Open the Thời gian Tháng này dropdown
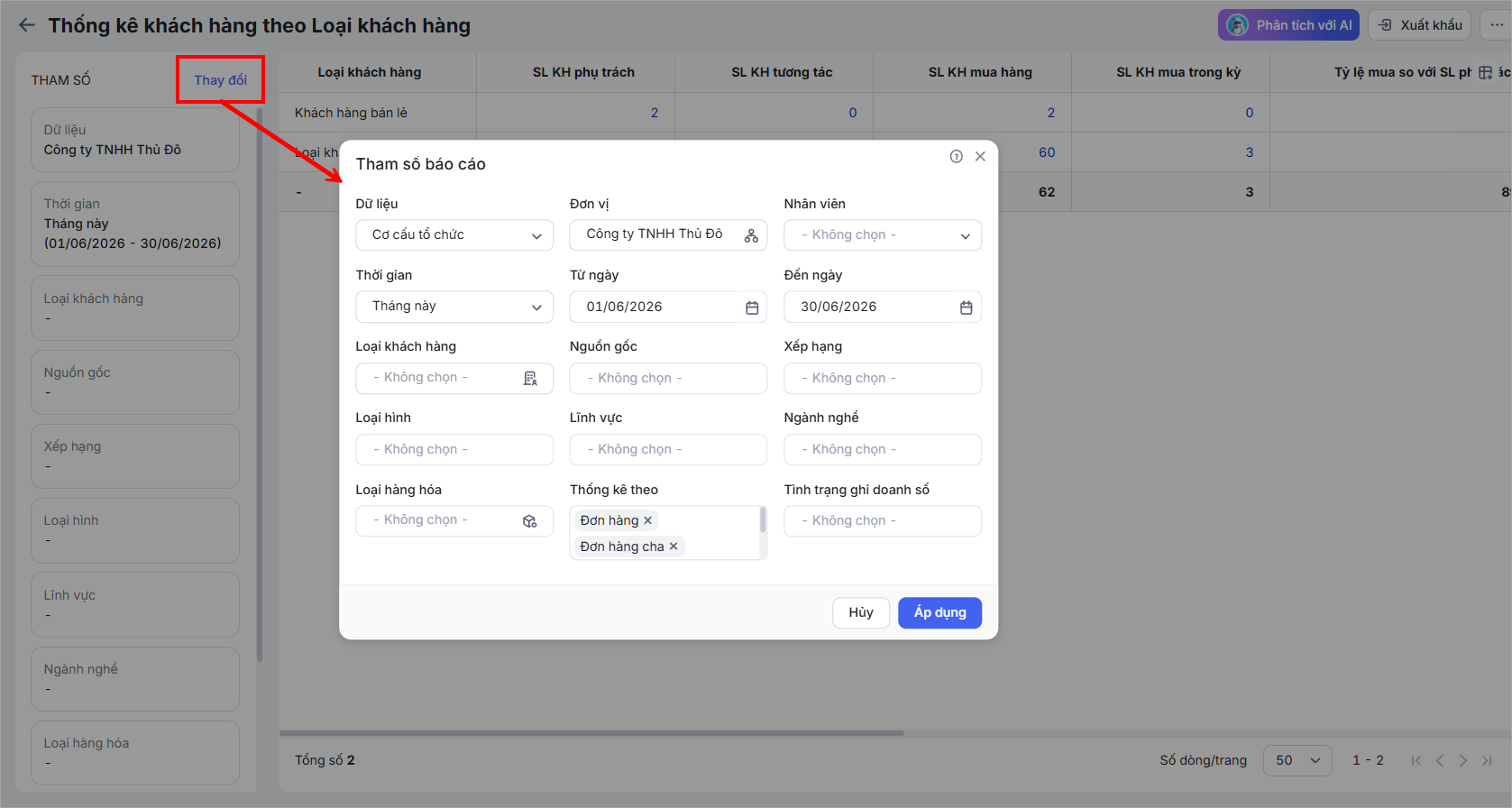This screenshot has width=1512, height=808. tap(454, 307)
